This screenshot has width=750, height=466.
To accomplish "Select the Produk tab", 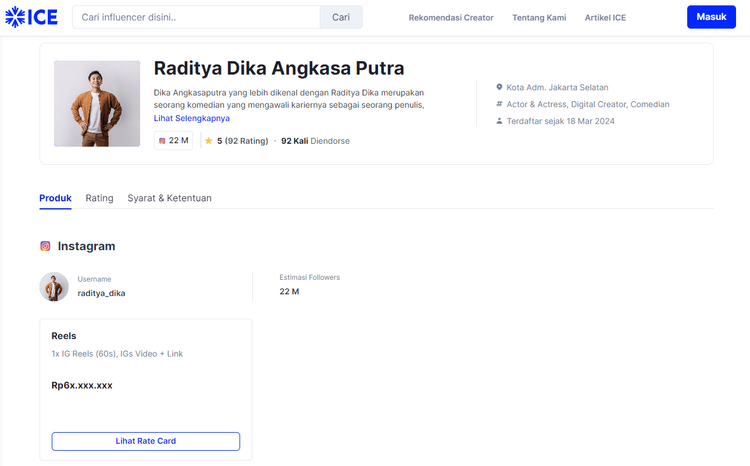I will (x=55, y=198).
